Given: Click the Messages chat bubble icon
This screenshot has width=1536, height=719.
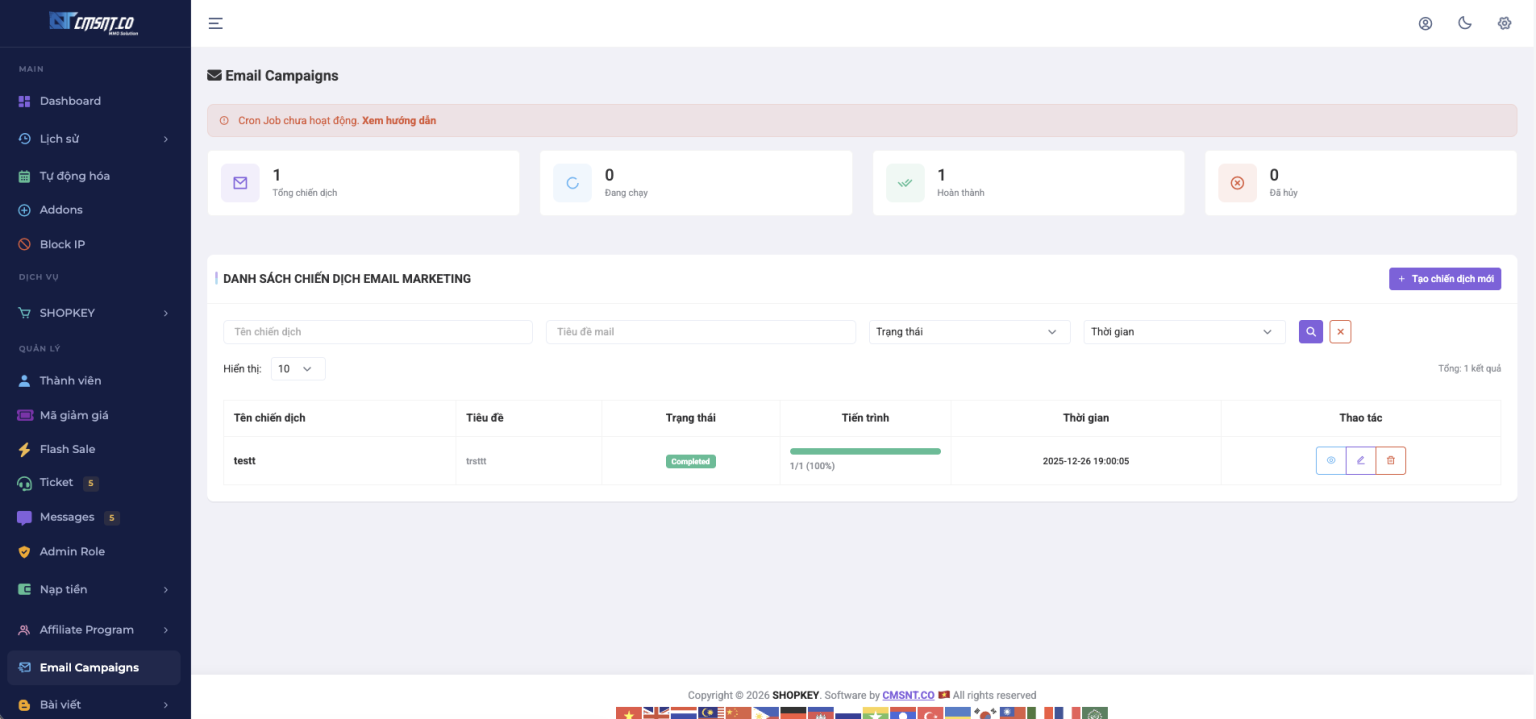Looking at the screenshot, I should 25,518.
